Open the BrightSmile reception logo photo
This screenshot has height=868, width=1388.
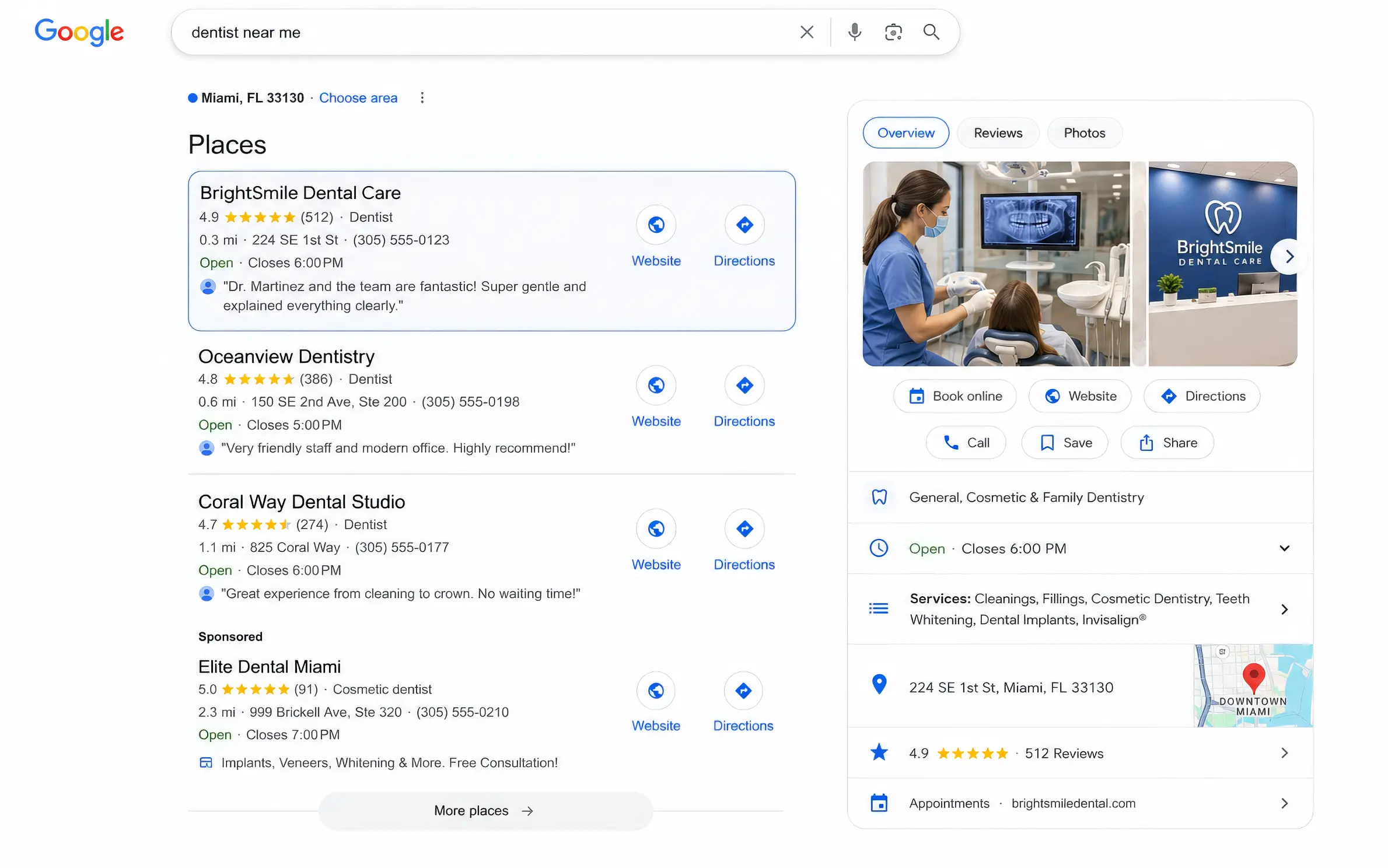point(1222,264)
